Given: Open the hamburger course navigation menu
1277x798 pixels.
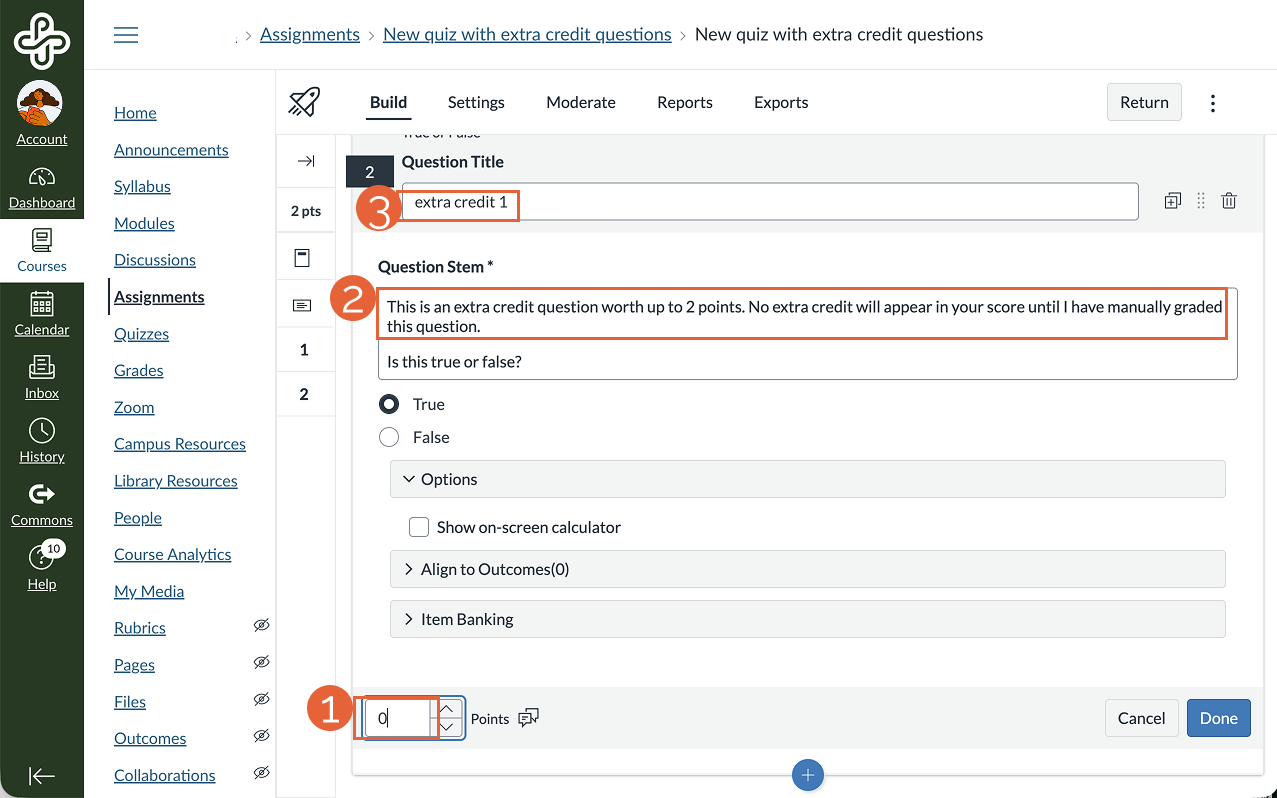Looking at the screenshot, I should [126, 35].
